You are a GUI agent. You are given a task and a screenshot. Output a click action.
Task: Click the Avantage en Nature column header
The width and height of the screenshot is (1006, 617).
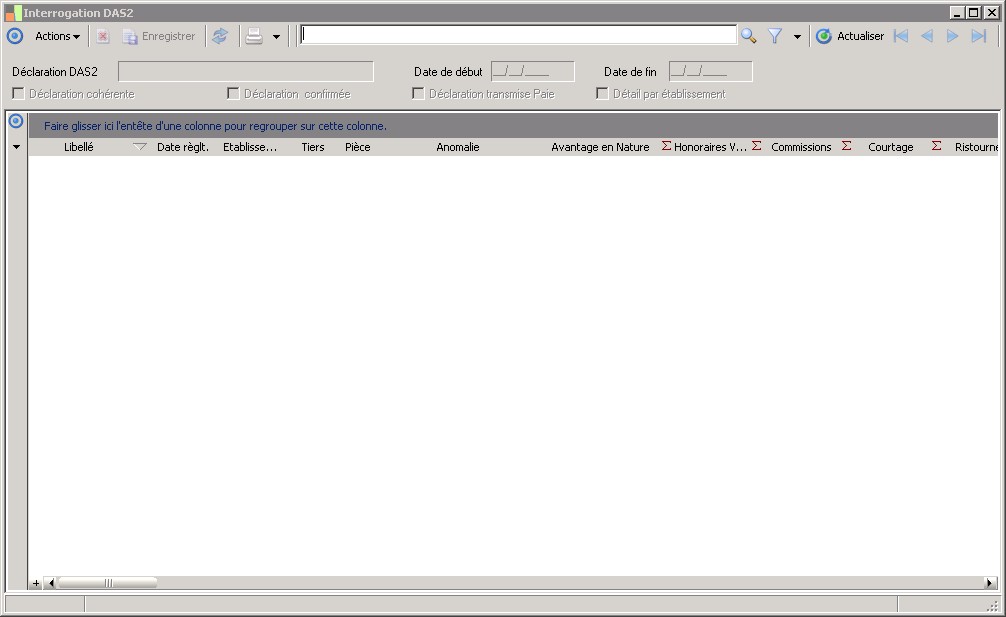pyautogui.click(x=601, y=147)
